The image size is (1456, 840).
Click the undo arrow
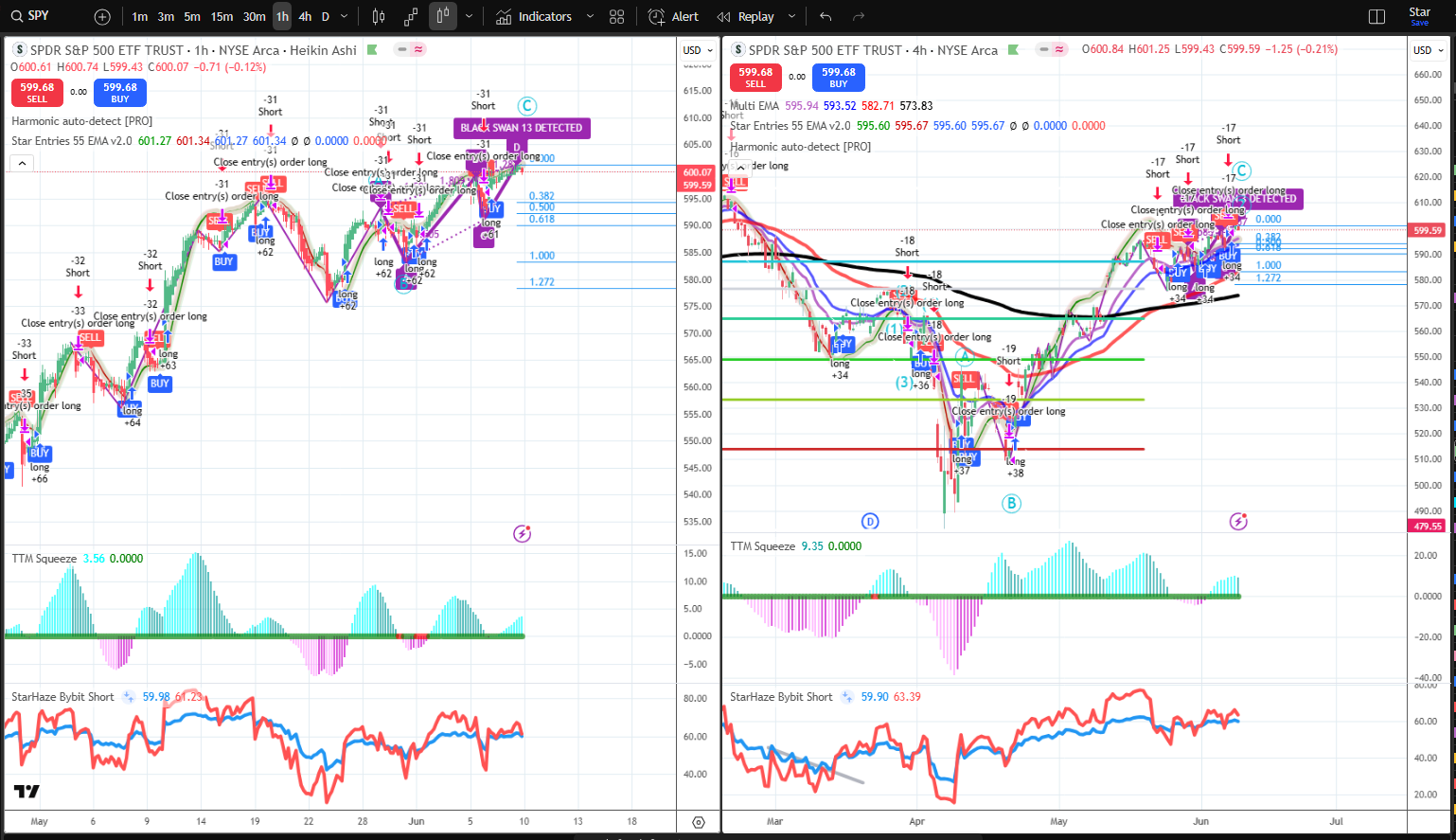(826, 17)
